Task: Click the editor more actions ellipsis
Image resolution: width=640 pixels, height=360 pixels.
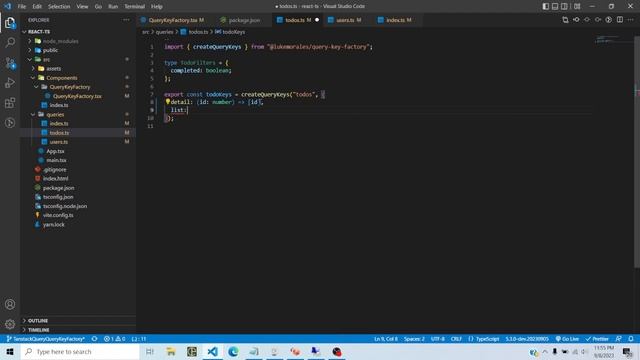Action: 631,20
